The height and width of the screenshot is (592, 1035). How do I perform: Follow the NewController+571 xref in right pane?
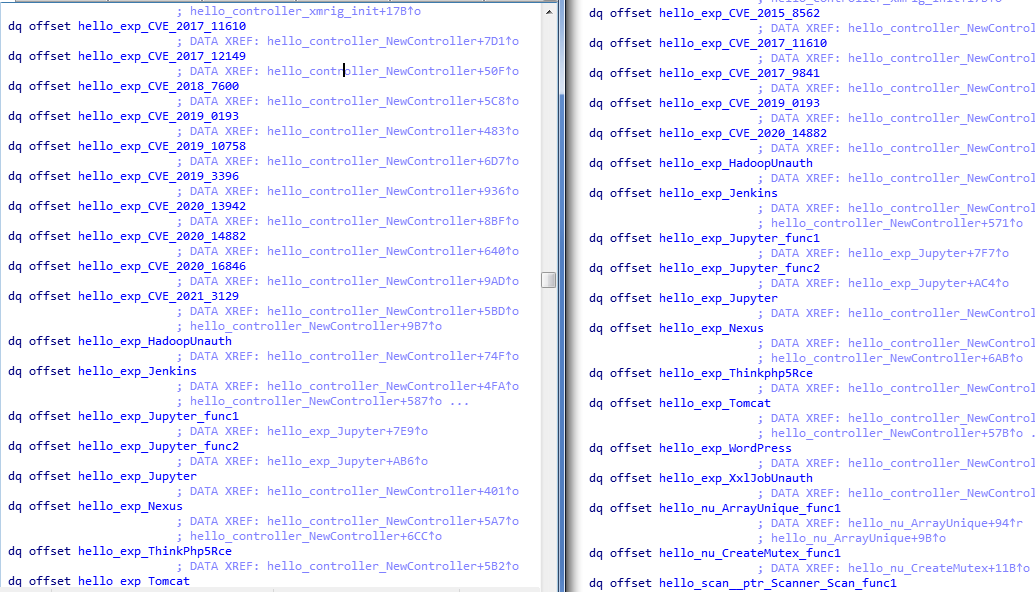(x=897, y=223)
